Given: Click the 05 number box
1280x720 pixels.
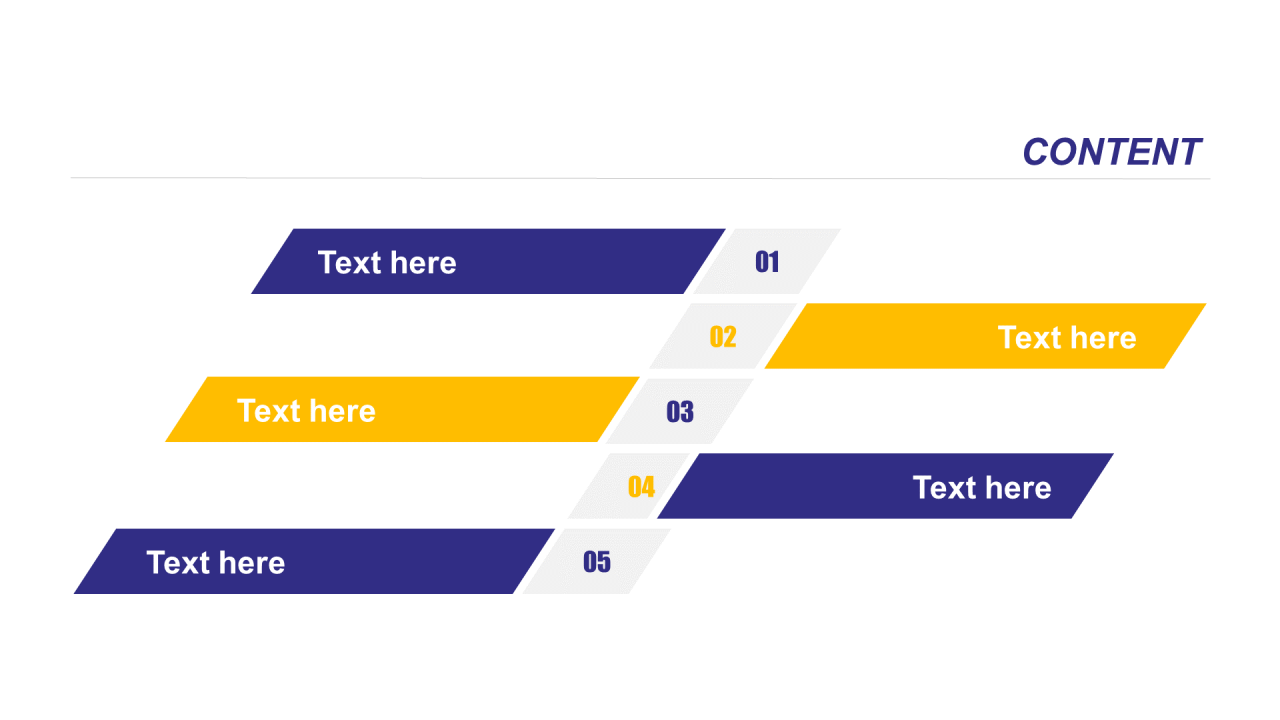Looking at the screenshot, I should click(597, 561).
